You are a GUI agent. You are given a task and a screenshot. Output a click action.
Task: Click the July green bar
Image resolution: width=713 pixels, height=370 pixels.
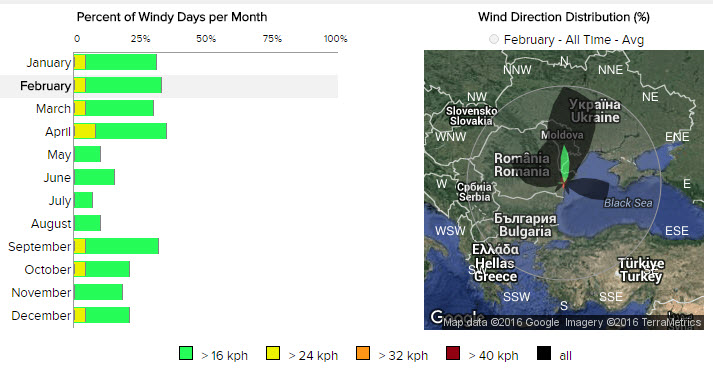pos(84,200)
